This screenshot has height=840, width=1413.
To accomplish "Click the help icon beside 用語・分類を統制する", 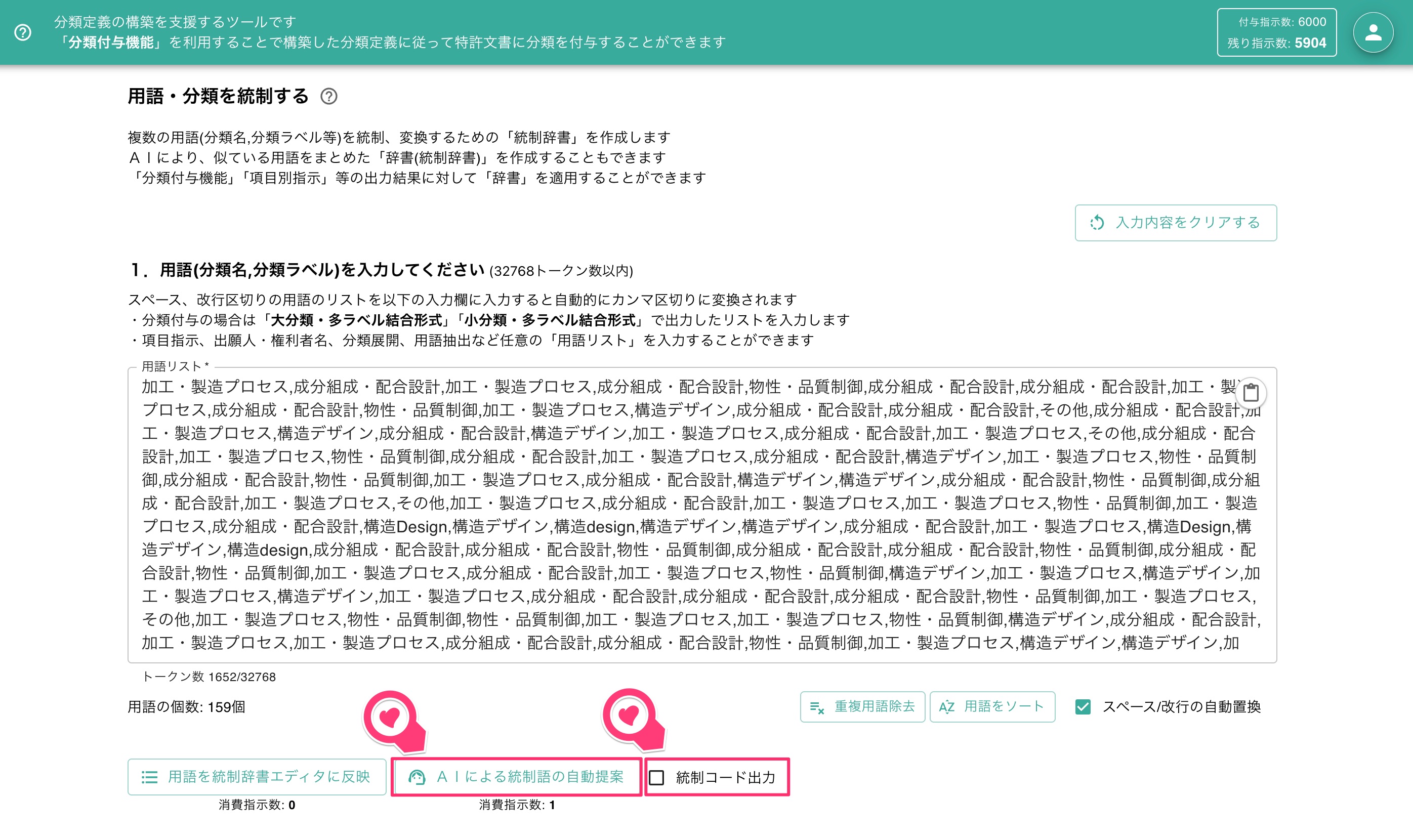I will (329, 96).
